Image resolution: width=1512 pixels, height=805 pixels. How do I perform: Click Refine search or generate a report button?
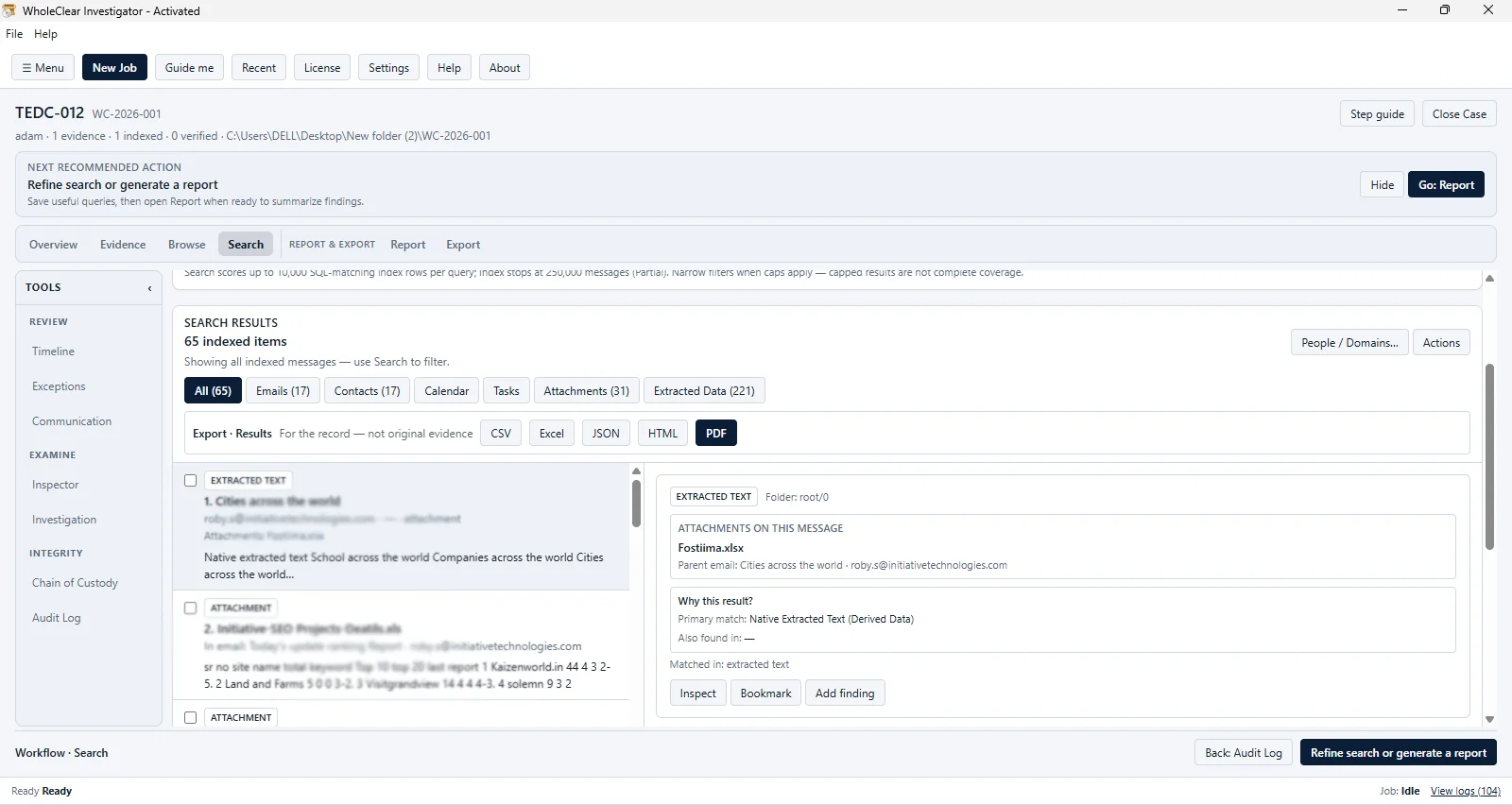coord(1398,753)
